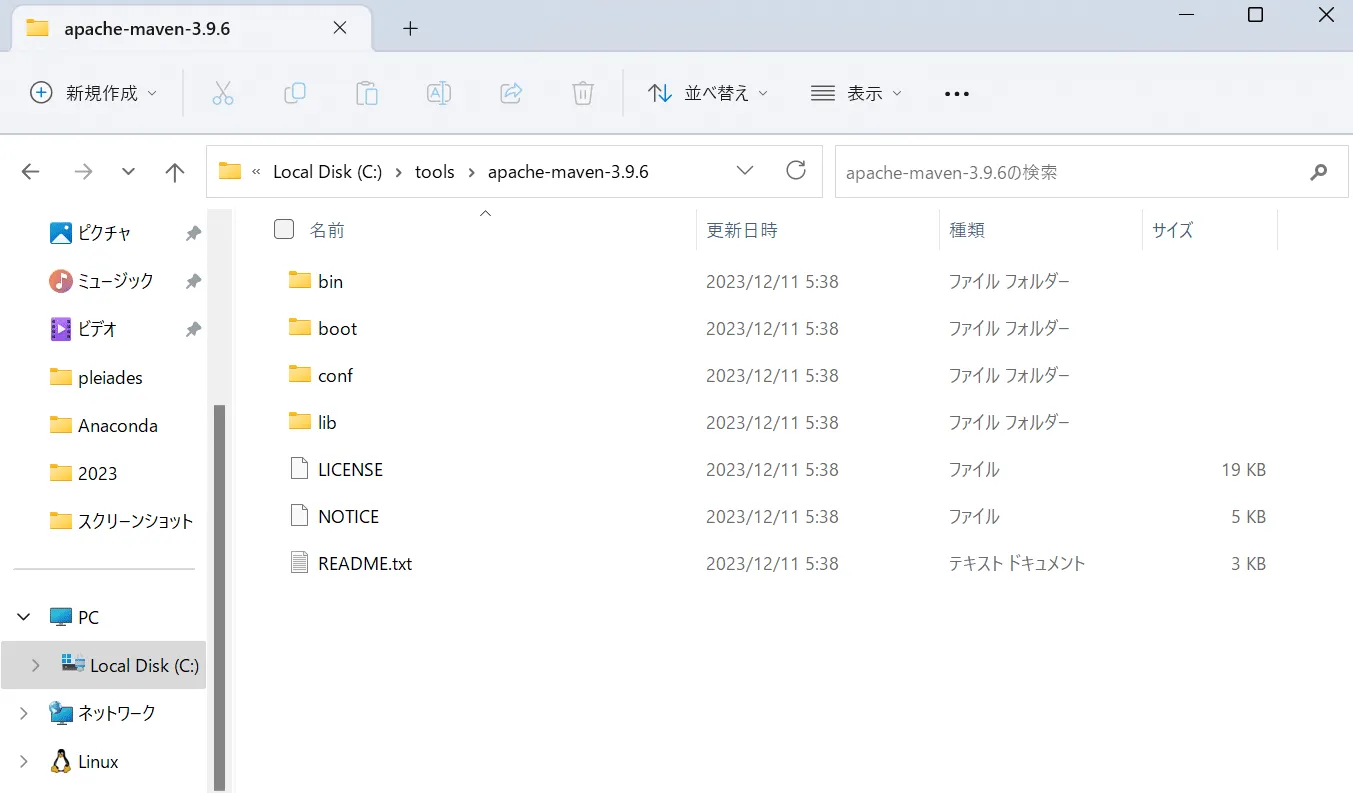Unpin ミュージック using its pin icon
Viewport: 1353px width, 793px height.
193,281
